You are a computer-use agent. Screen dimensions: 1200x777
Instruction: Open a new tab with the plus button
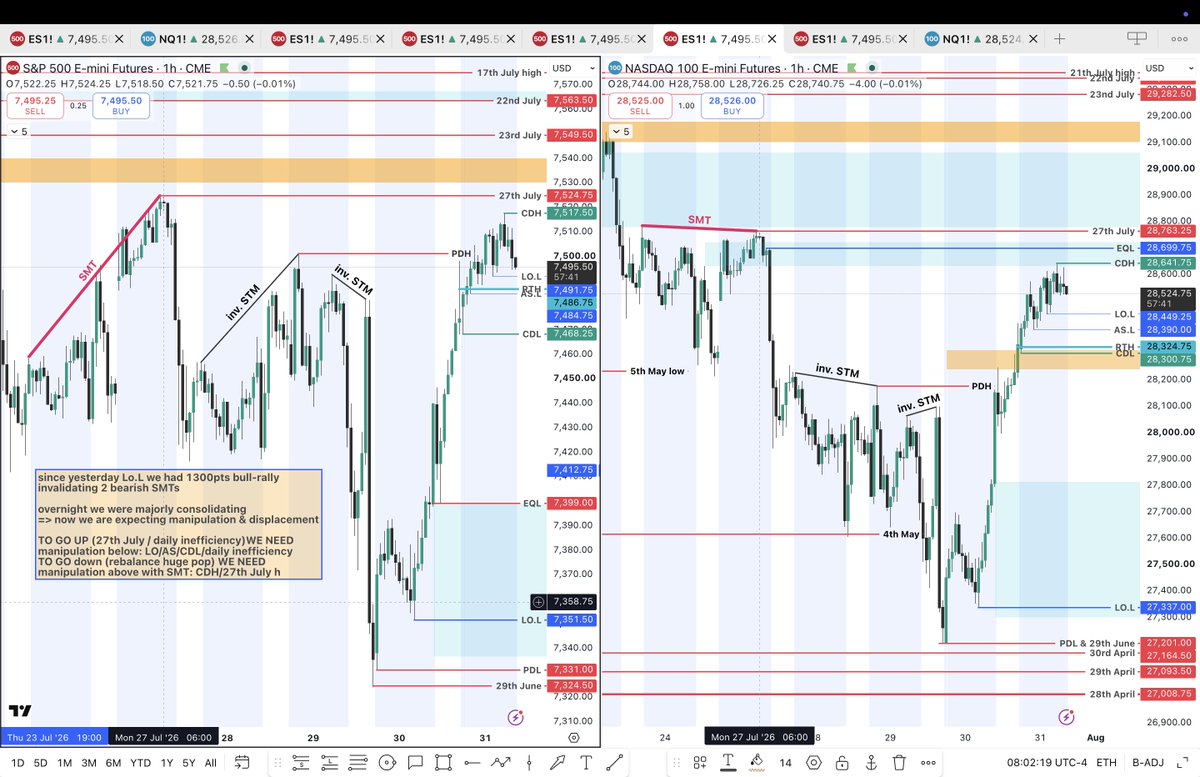[1059, 39]
